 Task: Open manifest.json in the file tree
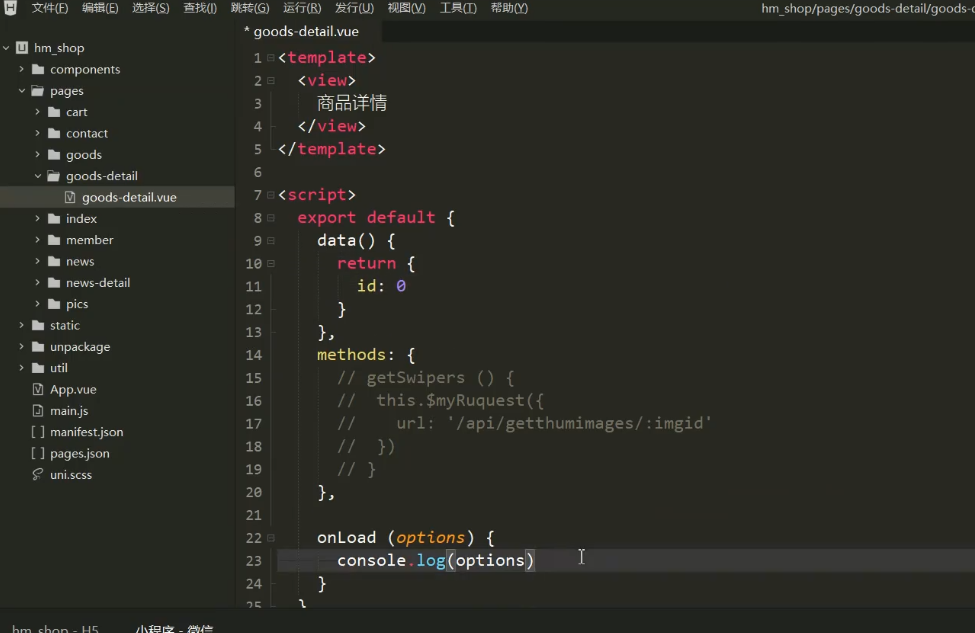(x=86, y=432)
